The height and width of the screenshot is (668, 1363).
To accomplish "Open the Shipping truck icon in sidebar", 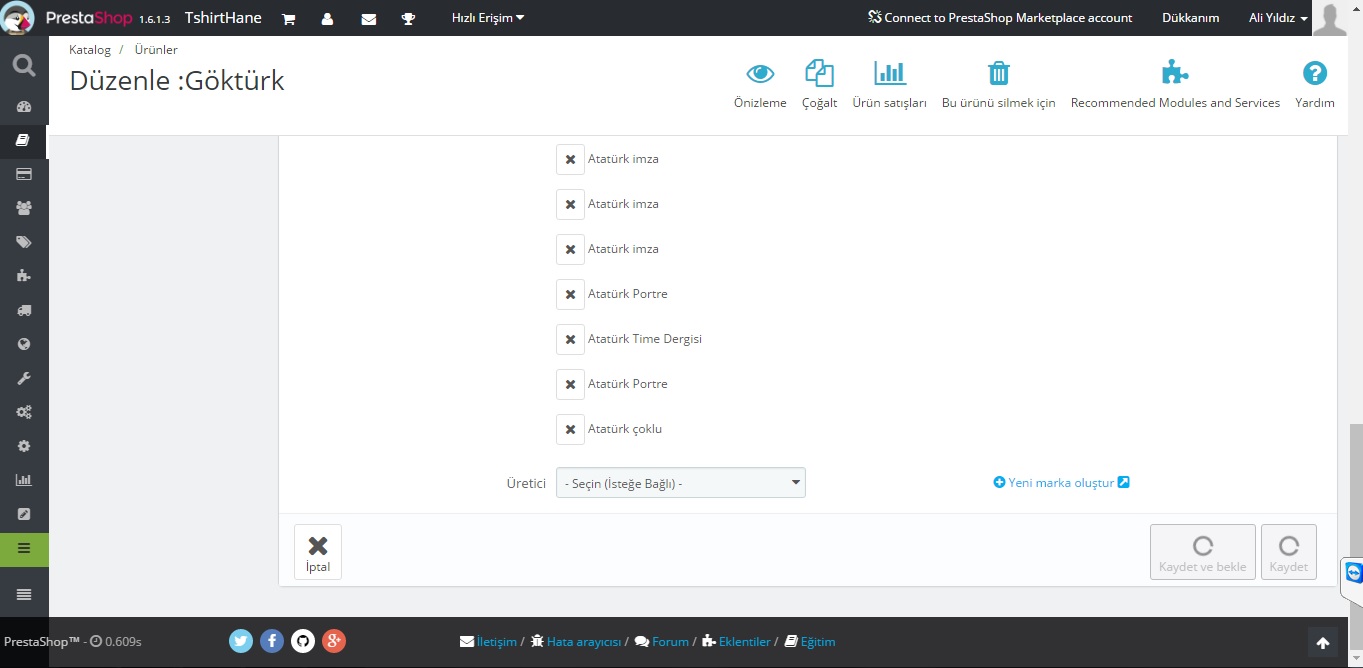I will 24,310.
